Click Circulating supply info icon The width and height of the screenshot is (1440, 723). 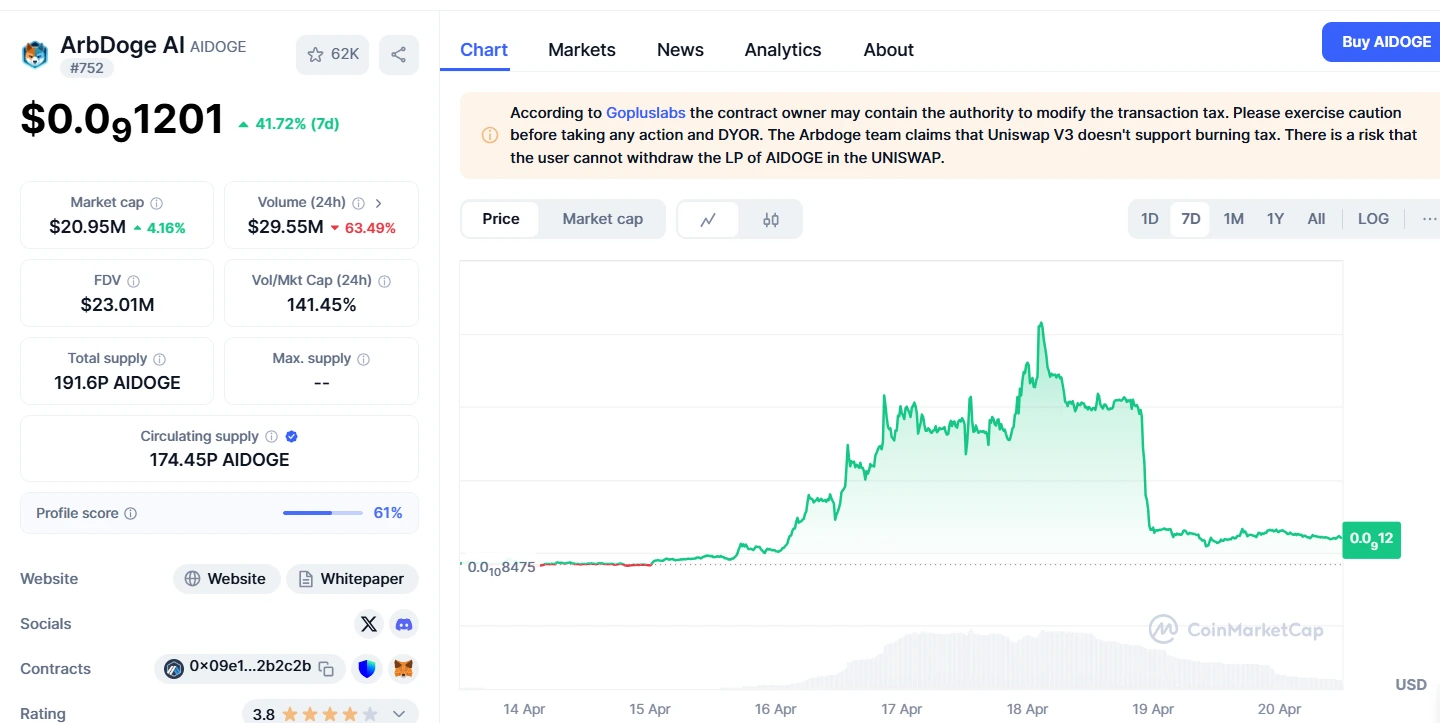point(271,437)
